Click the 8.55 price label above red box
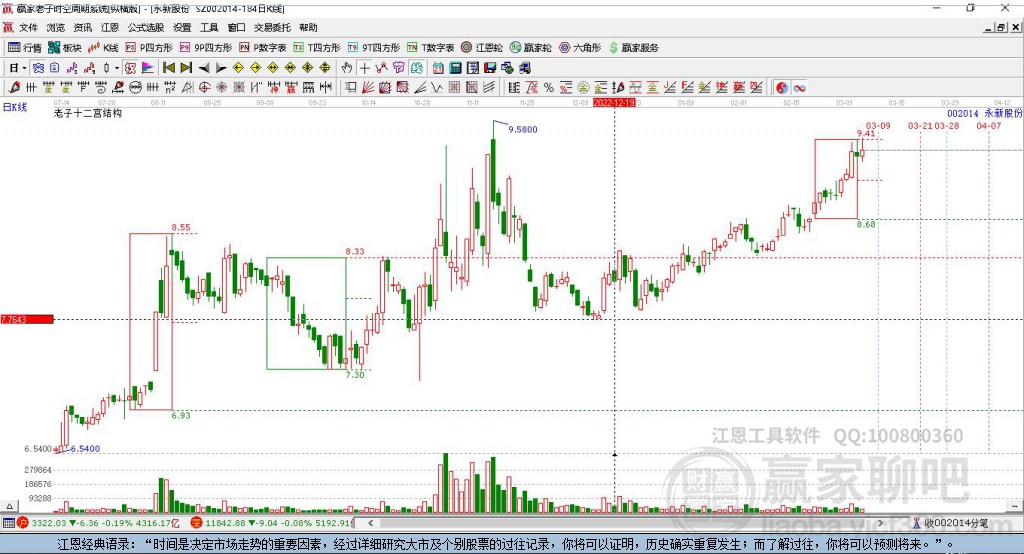1024x554 pixels. click(x=181, y=227)
